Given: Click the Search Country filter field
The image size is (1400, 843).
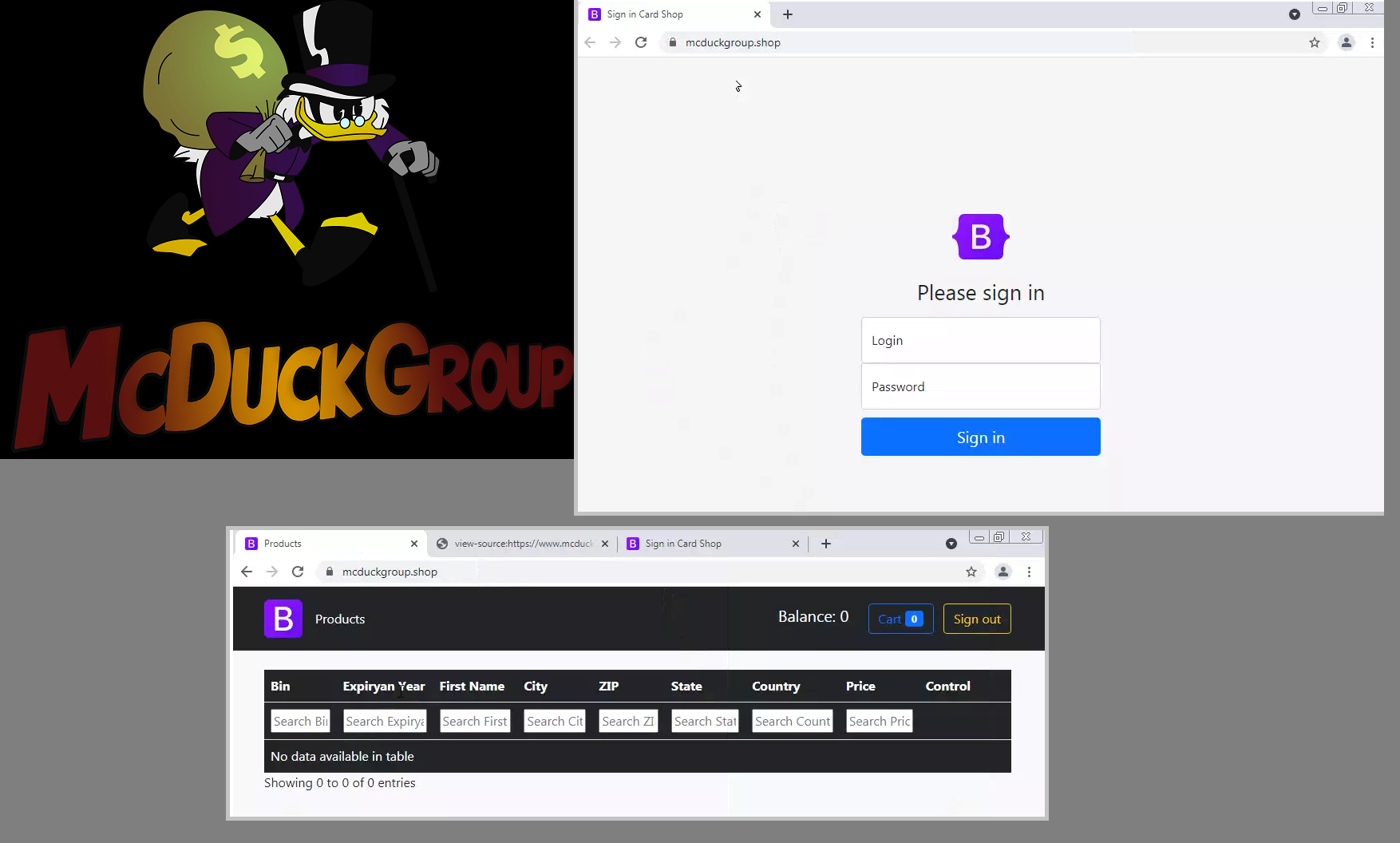Looking at the screenshot, I should click(793, 721).
